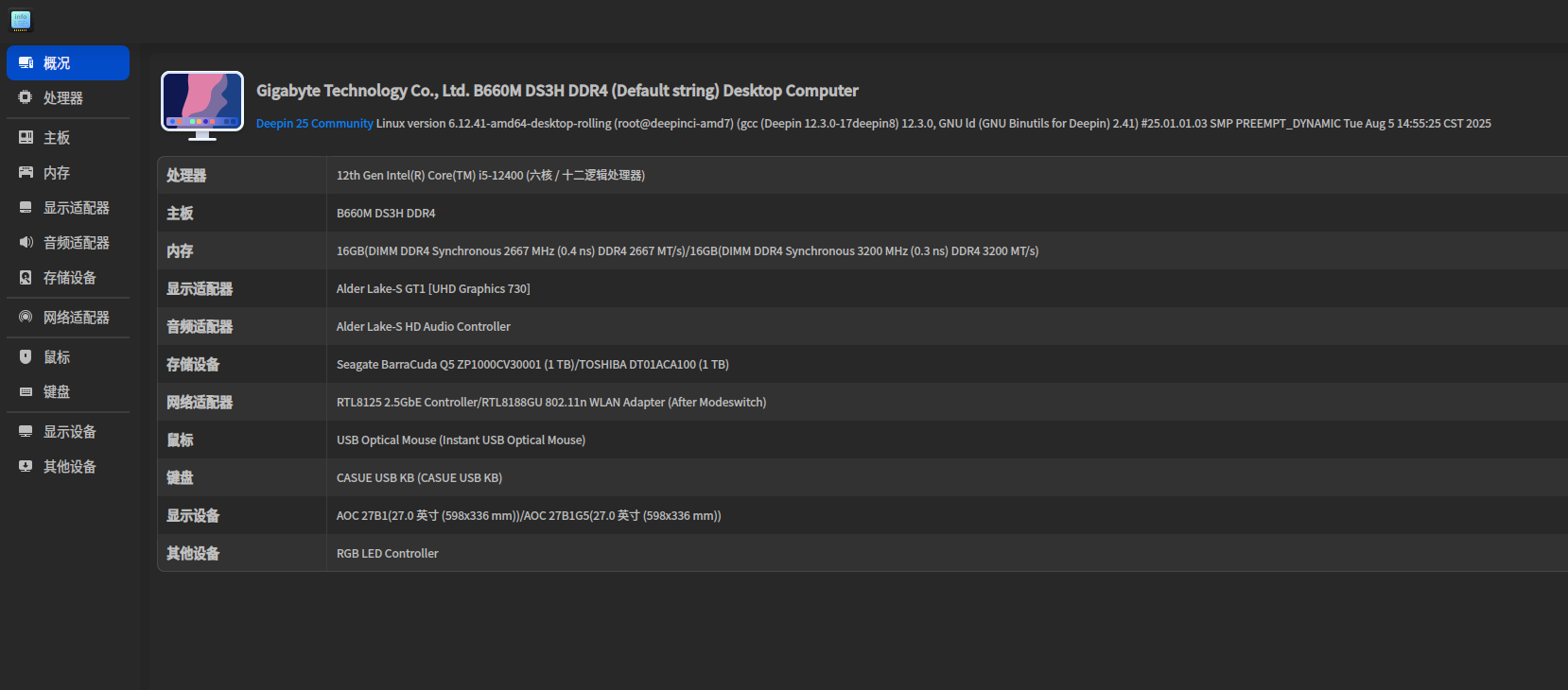Click the 音频适配器 speaker icon in sidebar
Image resolution: width=1568 pixels, height=690 pixels.
(x=26, y=243)
